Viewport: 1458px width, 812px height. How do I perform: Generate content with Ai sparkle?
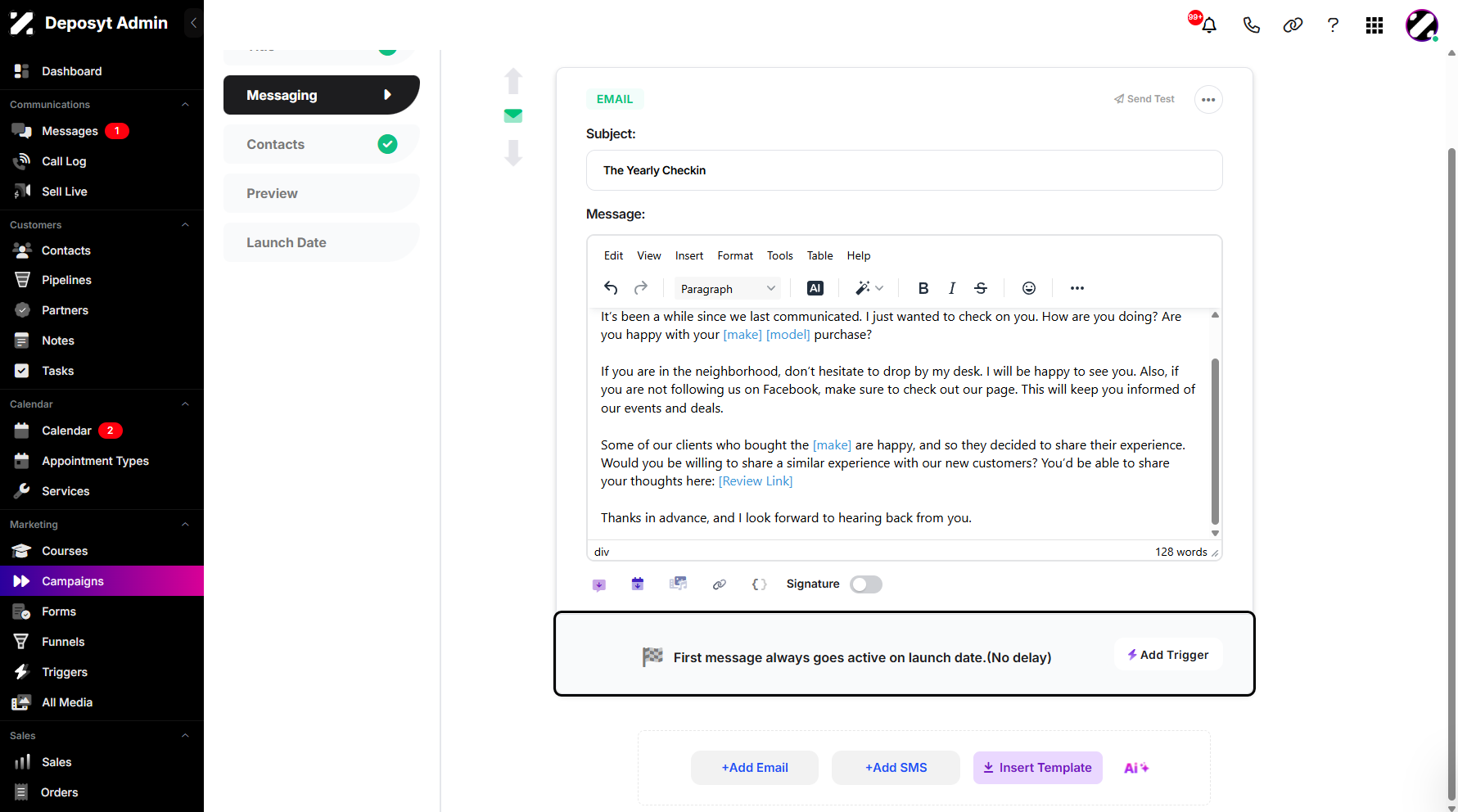pyautogui.click(x=1136, y=768)
